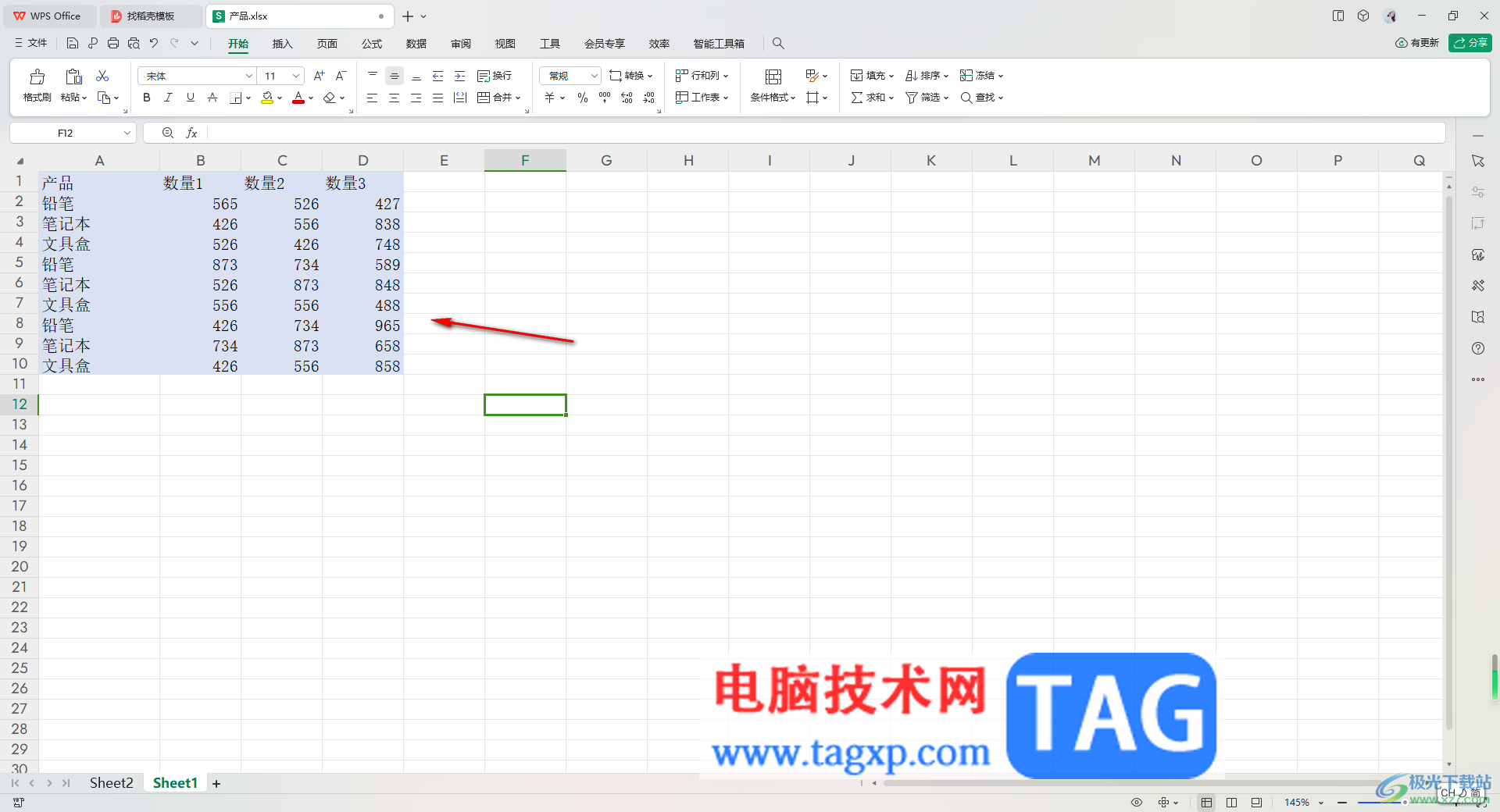The width and height of the screenshot is (1500, 812).
Task: Click the ribbon search magnifier icon
Action: click(x=778, y=44)
